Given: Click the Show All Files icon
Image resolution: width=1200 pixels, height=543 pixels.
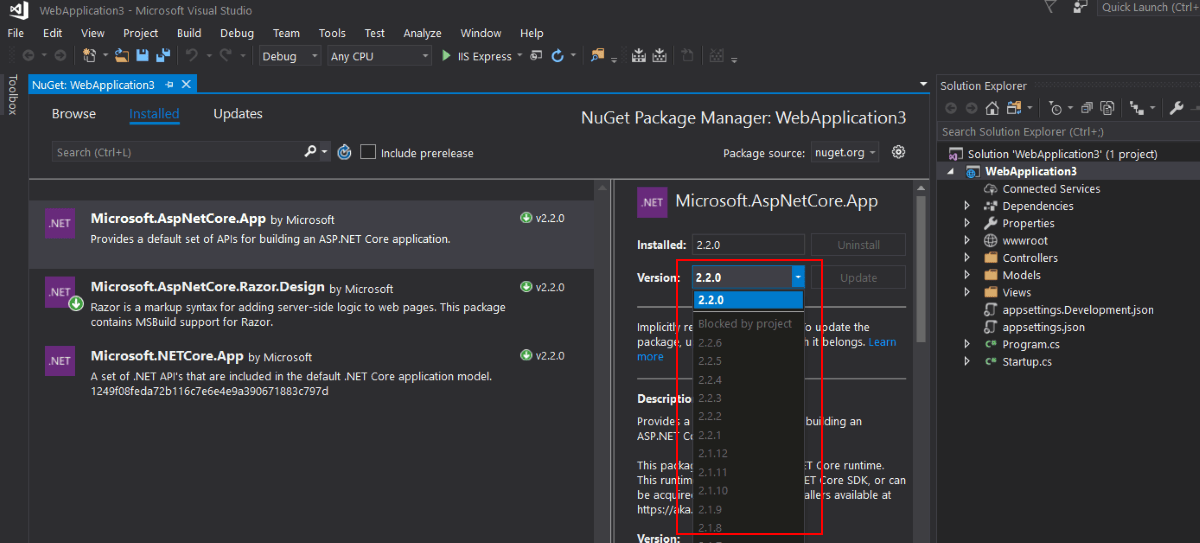Looking at the screenshot, I should click(1107, 108).
